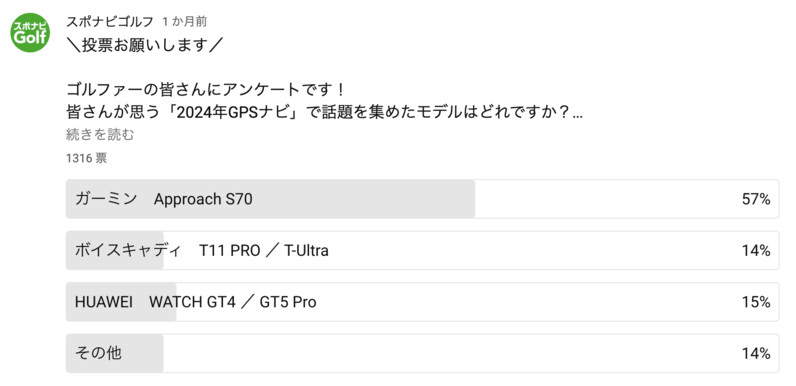The image size is (796, 386).
Task: Select the その他 poll option
Action: pos(422,353)
